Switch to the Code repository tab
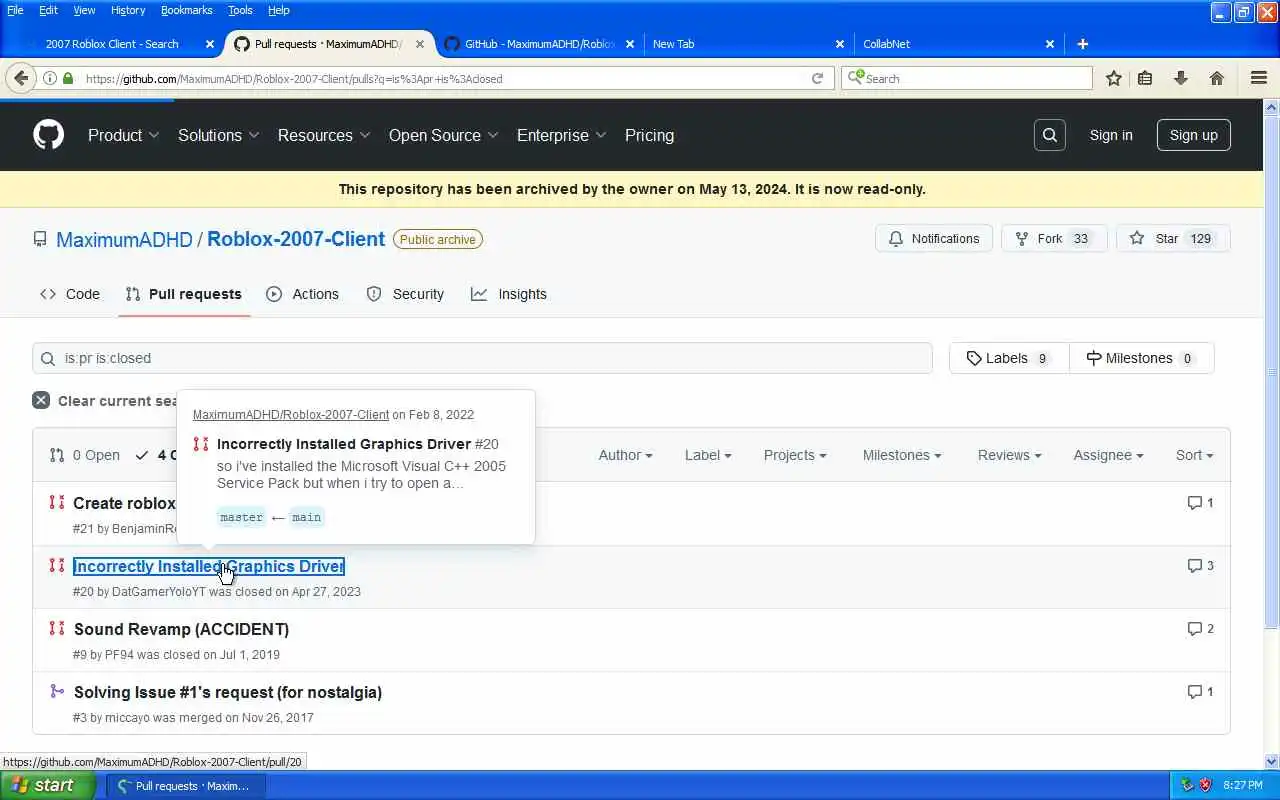The height and width of the screenshot is (800, 1280). (x=70, y=294)
